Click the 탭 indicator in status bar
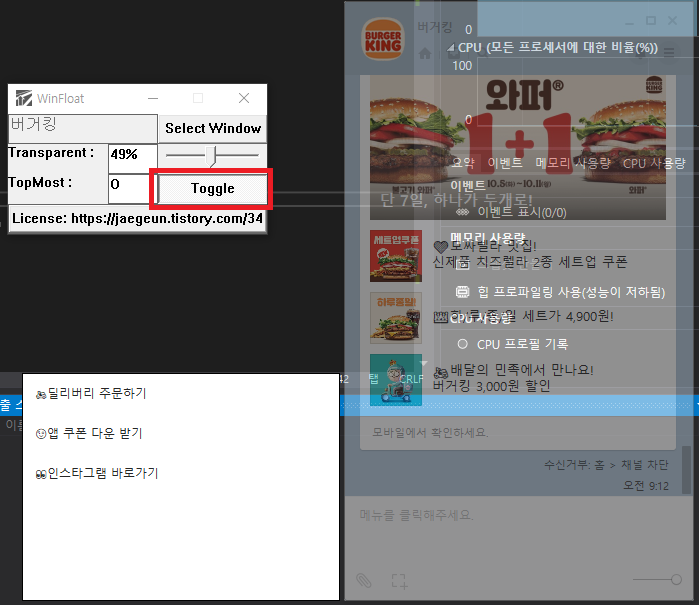The width and height of the screenshot is (699, 605). [374, 379]
